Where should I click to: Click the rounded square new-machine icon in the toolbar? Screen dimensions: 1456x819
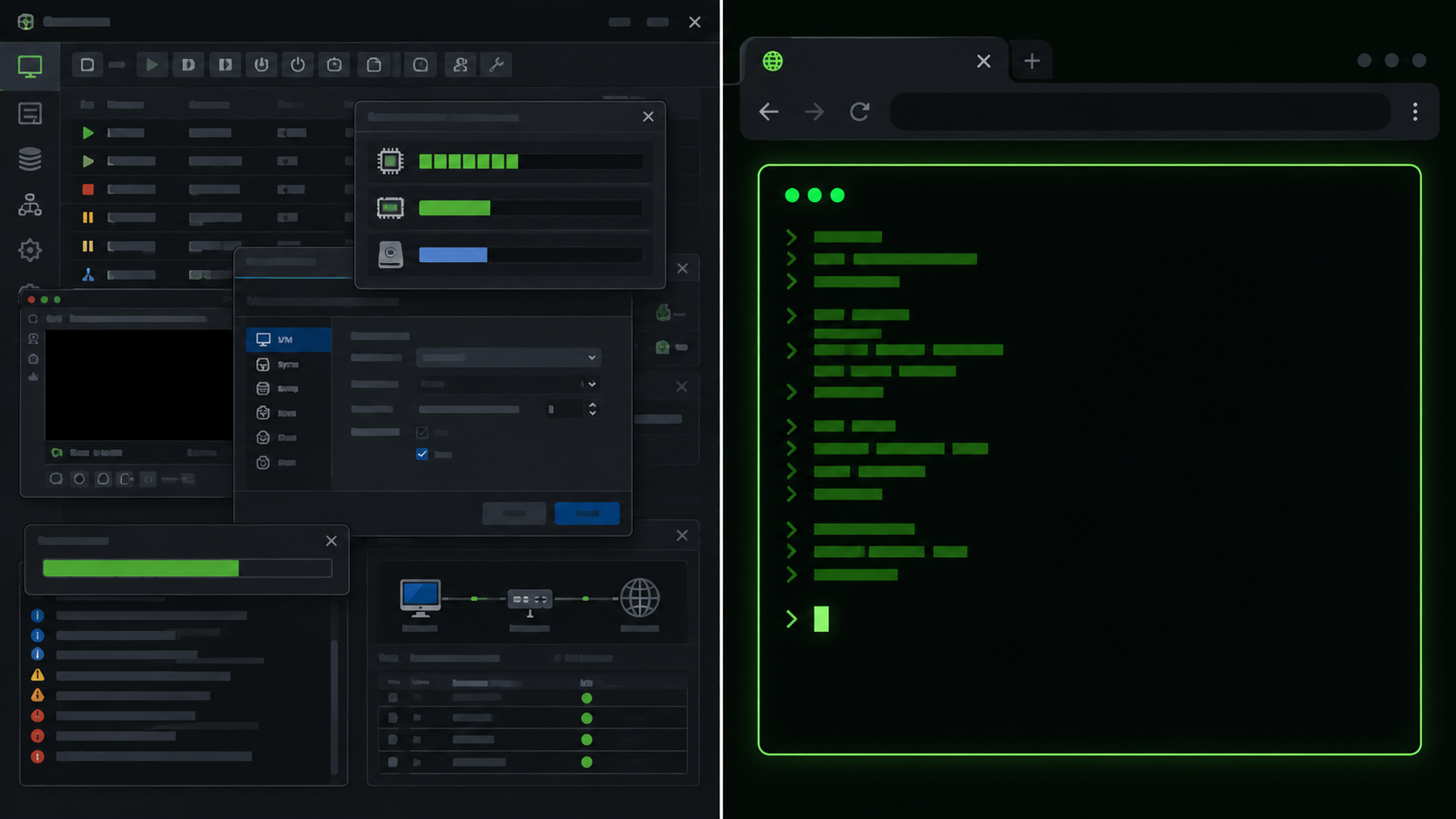click(87, 64)
